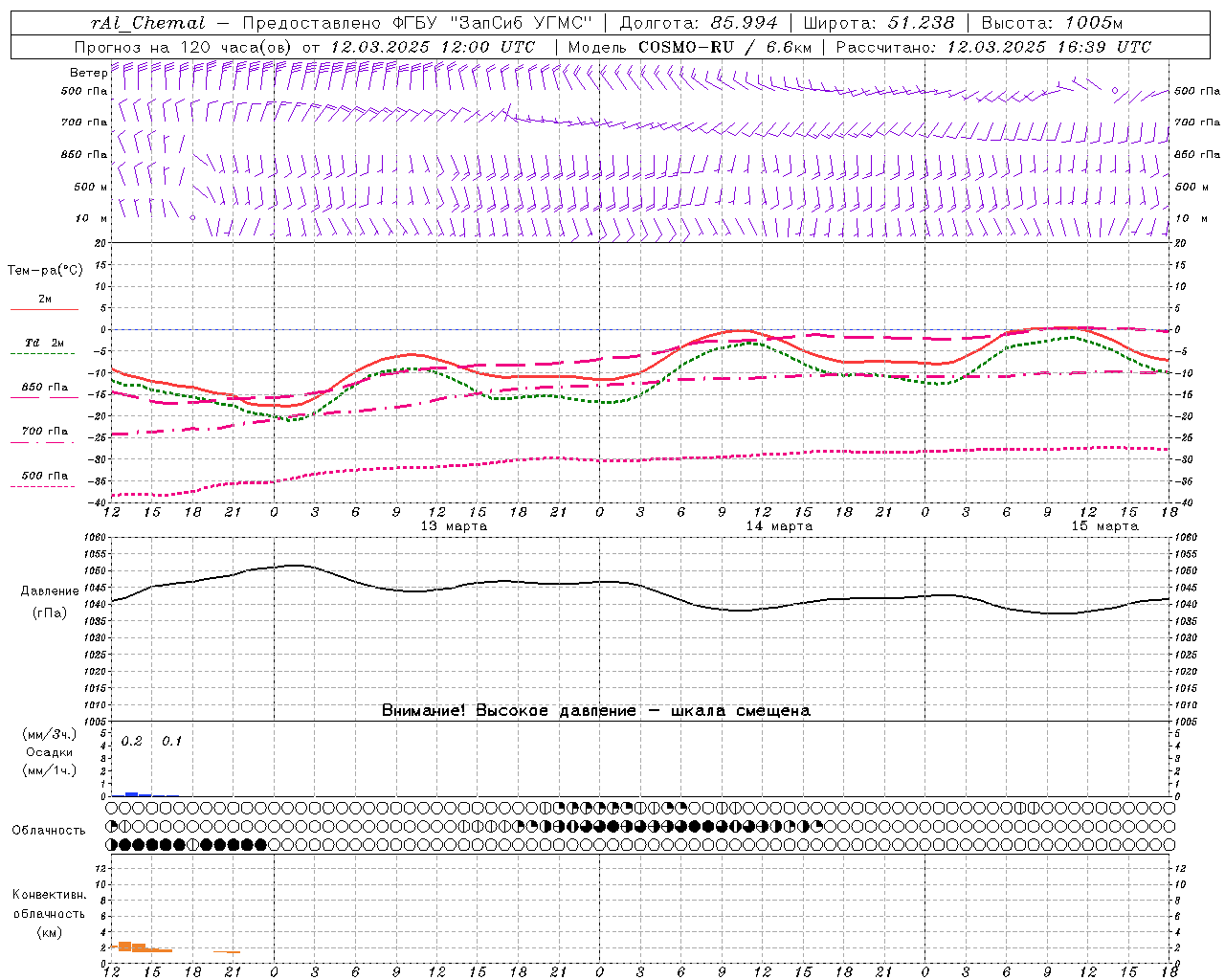The image size is (1225, 980).
Task: Click the elevation text "Высота: 1005м"
Action: click(1052, 23)
